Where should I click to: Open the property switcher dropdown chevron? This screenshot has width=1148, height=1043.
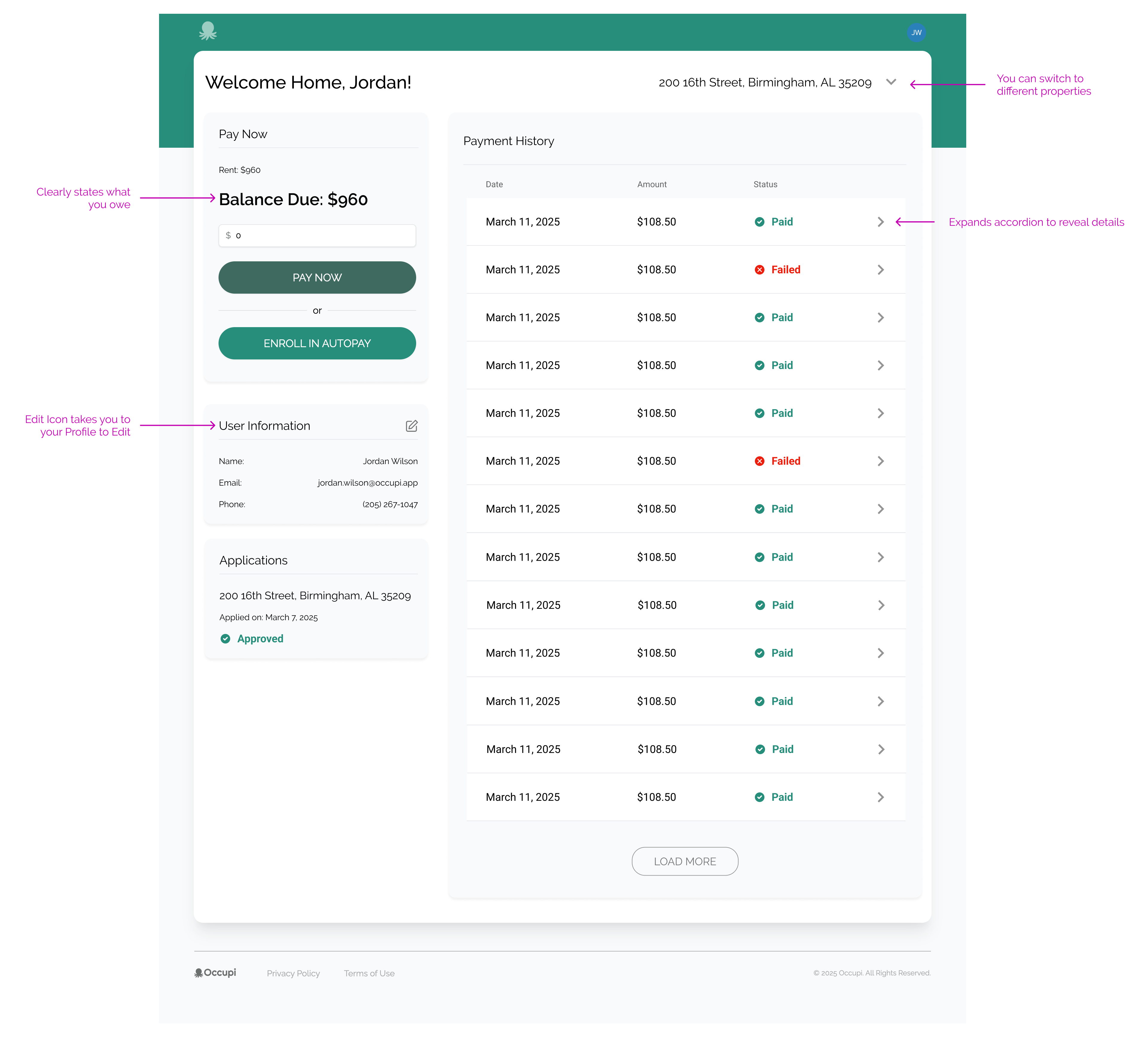[891, 82]
